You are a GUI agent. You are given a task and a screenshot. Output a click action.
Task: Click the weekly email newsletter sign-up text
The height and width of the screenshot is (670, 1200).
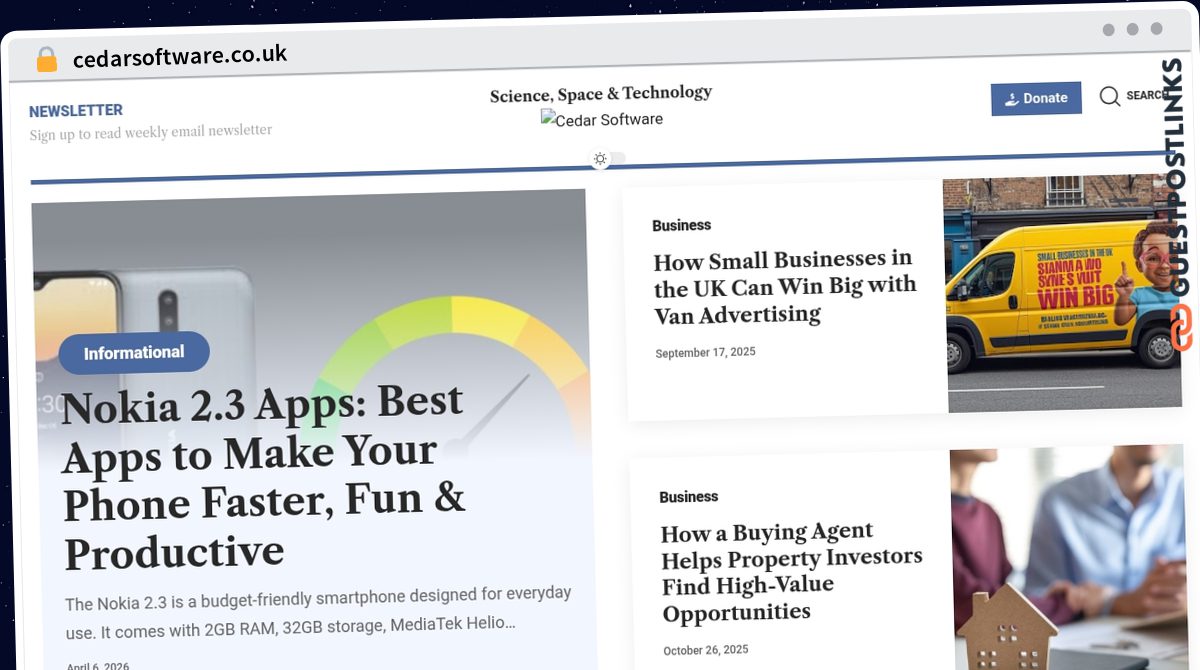click(150, 133)
